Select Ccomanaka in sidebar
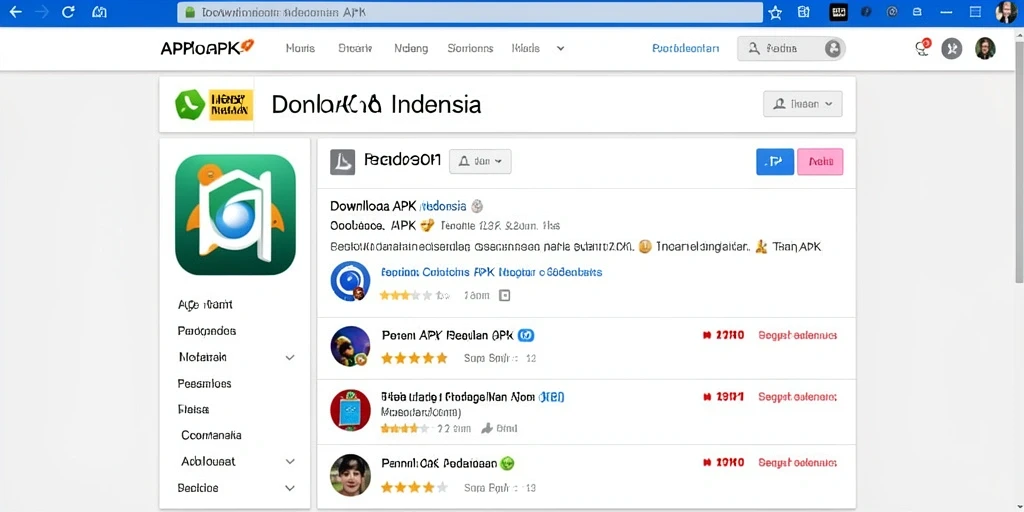The image size is (1024, 512). (211, 435)
